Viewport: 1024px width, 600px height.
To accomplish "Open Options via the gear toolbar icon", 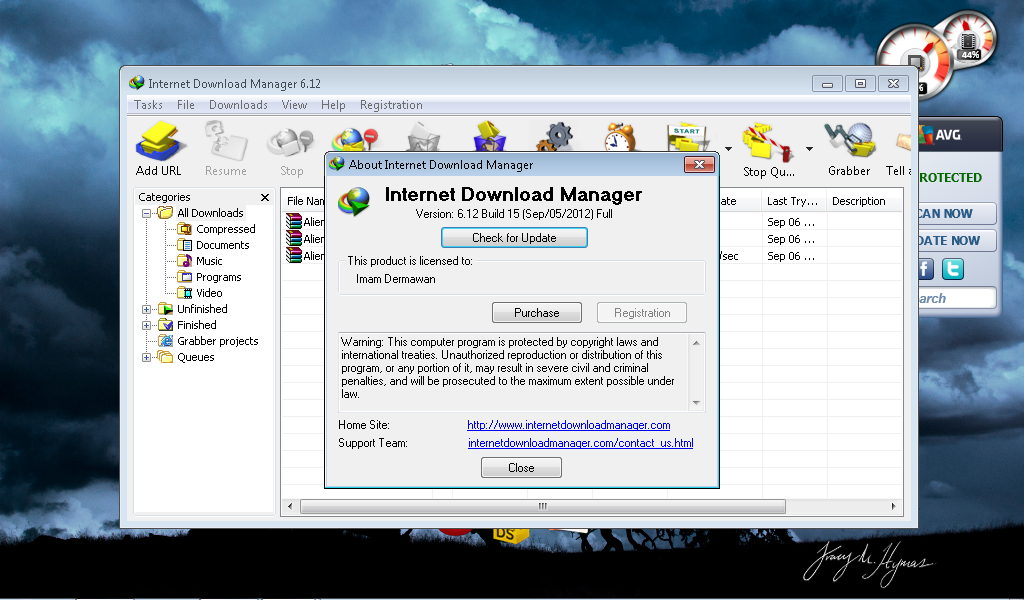I will click(x=555, y=137).
